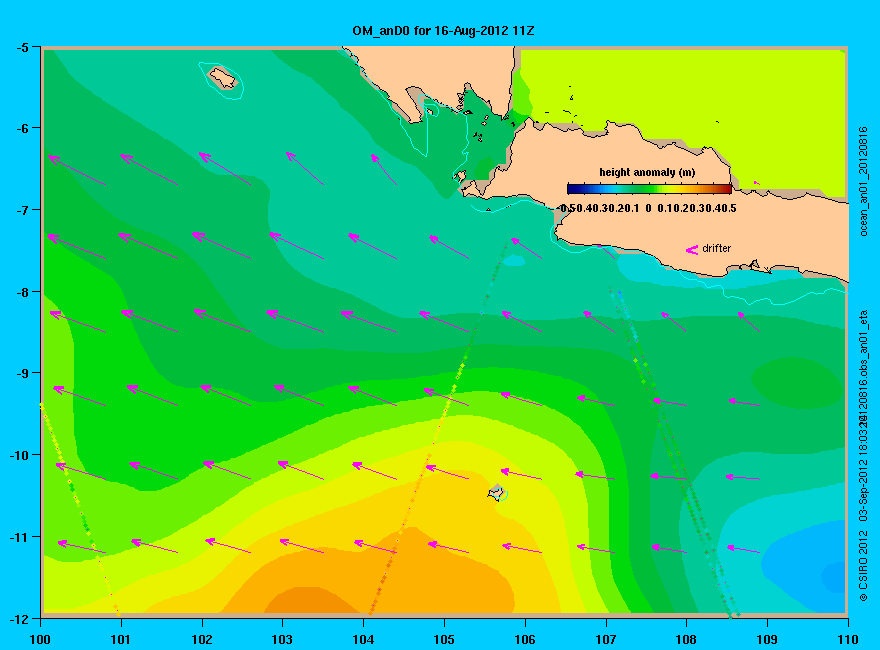Click the x-axis label '106'

coord(525,639)
